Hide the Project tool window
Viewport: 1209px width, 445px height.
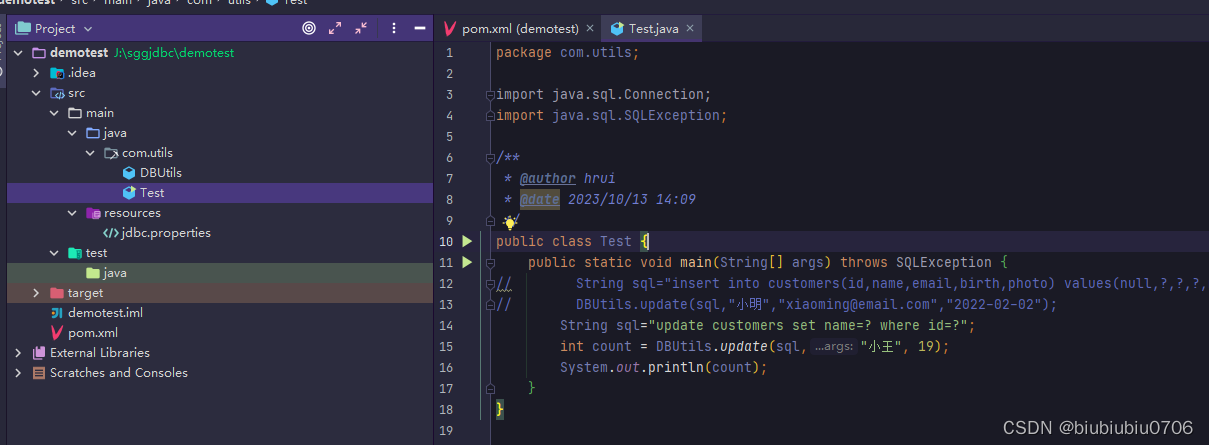pyautogui.click(x=419, y=29)
